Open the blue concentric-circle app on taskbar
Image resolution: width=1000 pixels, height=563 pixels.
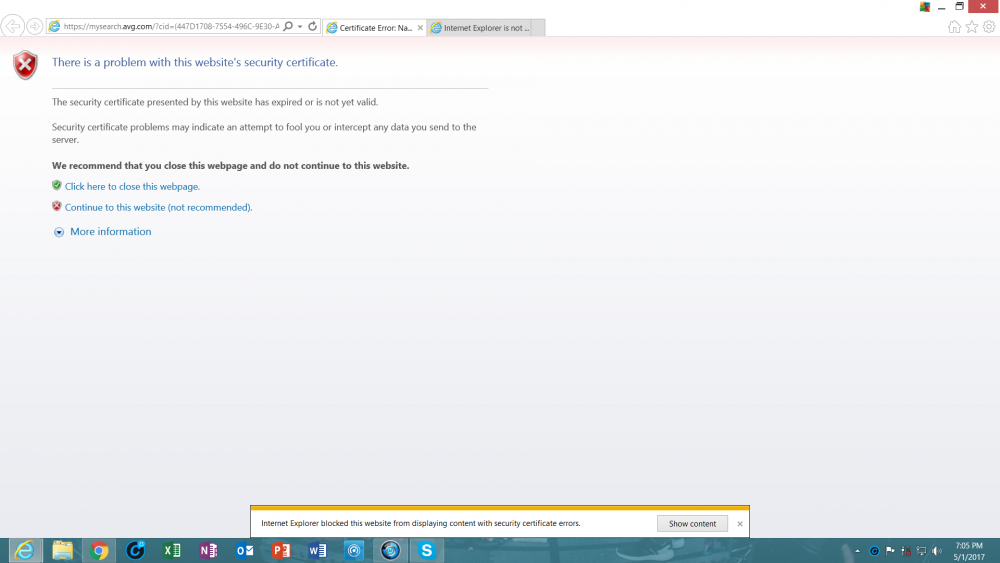(354, 550)
